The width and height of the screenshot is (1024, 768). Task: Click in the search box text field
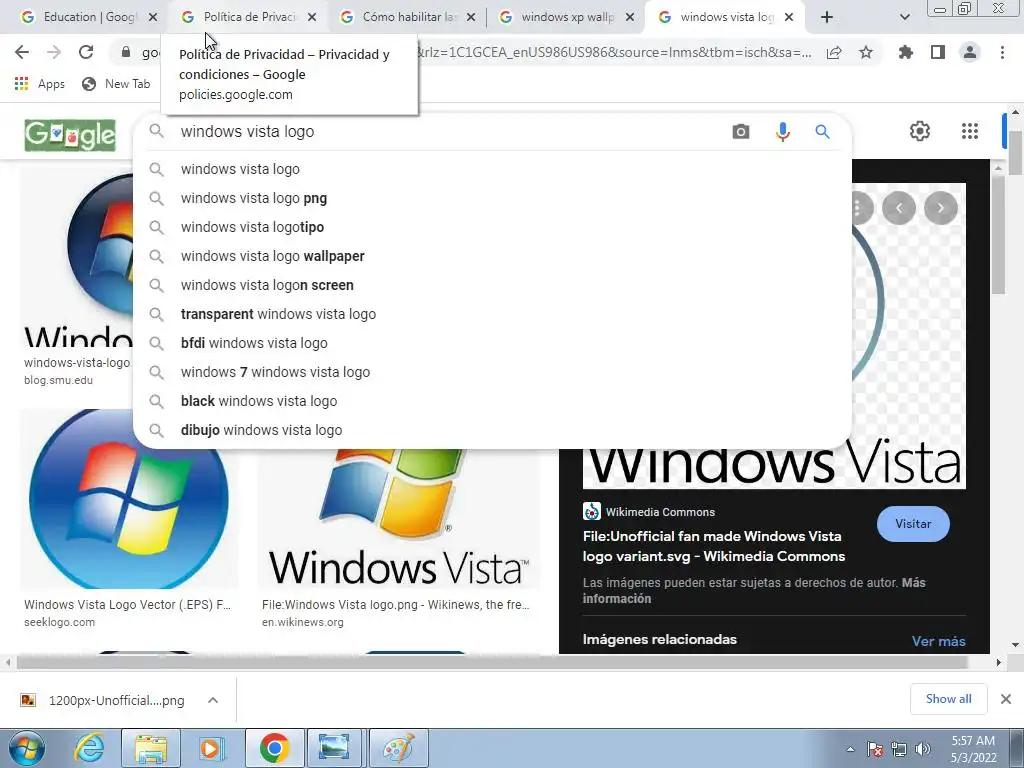pos(451,132)
